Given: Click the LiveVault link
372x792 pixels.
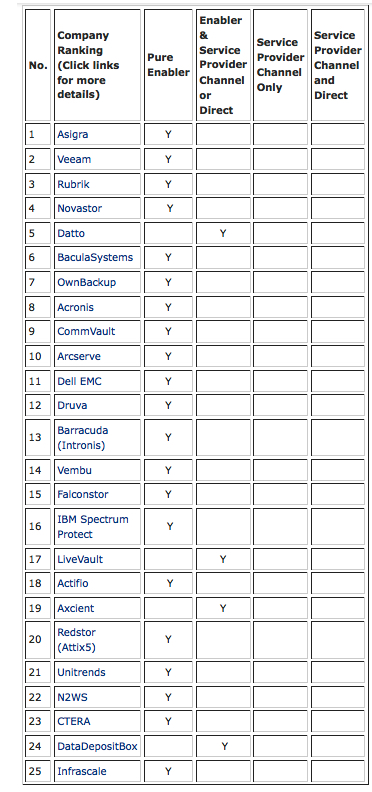Looking at the screenshot, I should (80, 559).
